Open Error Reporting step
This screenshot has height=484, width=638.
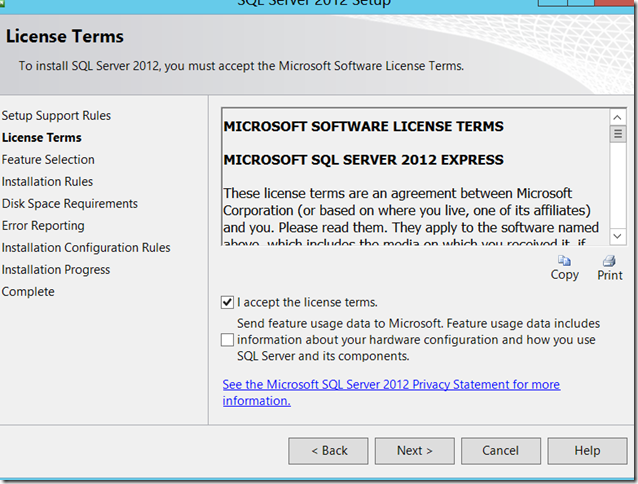click(43, 226)
